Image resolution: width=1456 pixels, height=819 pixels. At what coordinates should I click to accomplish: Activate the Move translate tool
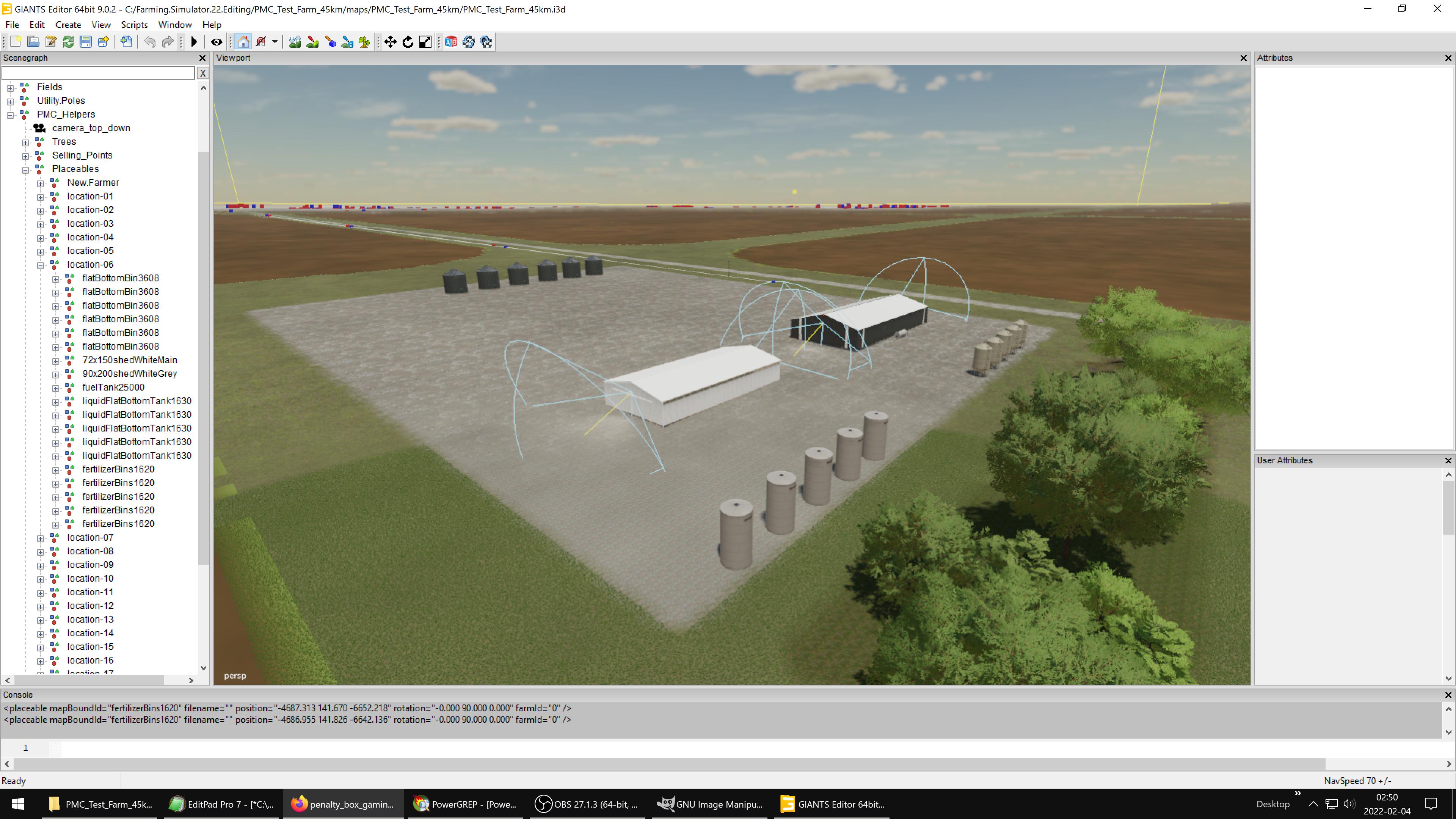click(390, 42)
